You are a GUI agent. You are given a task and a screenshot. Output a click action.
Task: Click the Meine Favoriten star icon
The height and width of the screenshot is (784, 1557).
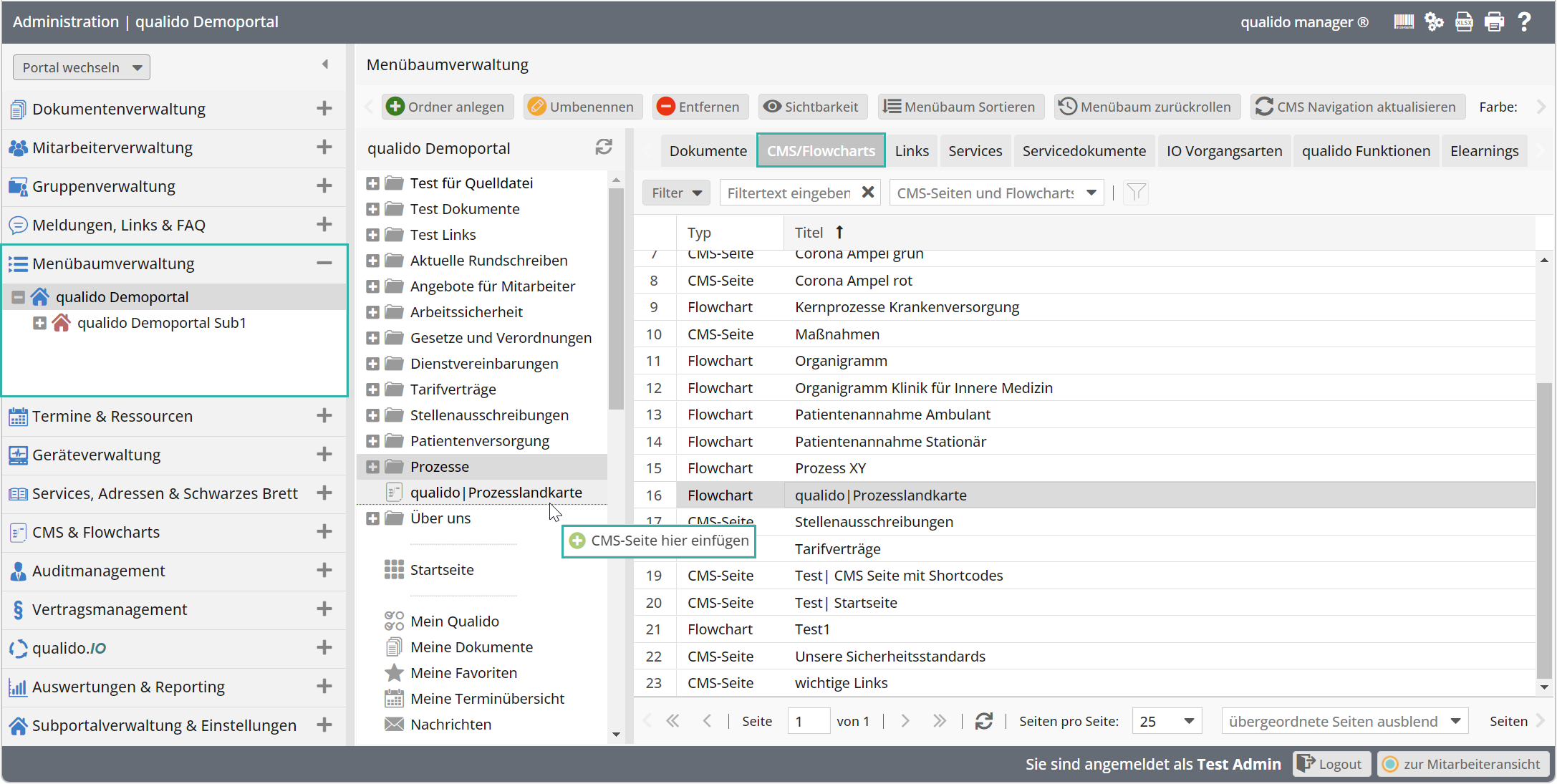coord(394,673)
